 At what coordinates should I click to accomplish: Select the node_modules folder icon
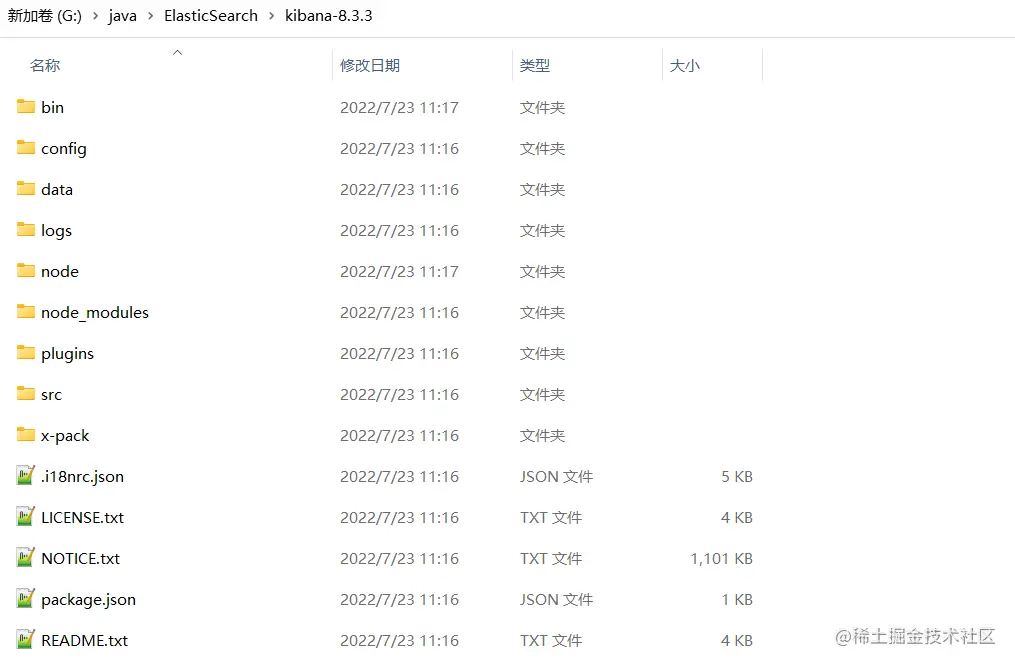click(26, 312)
